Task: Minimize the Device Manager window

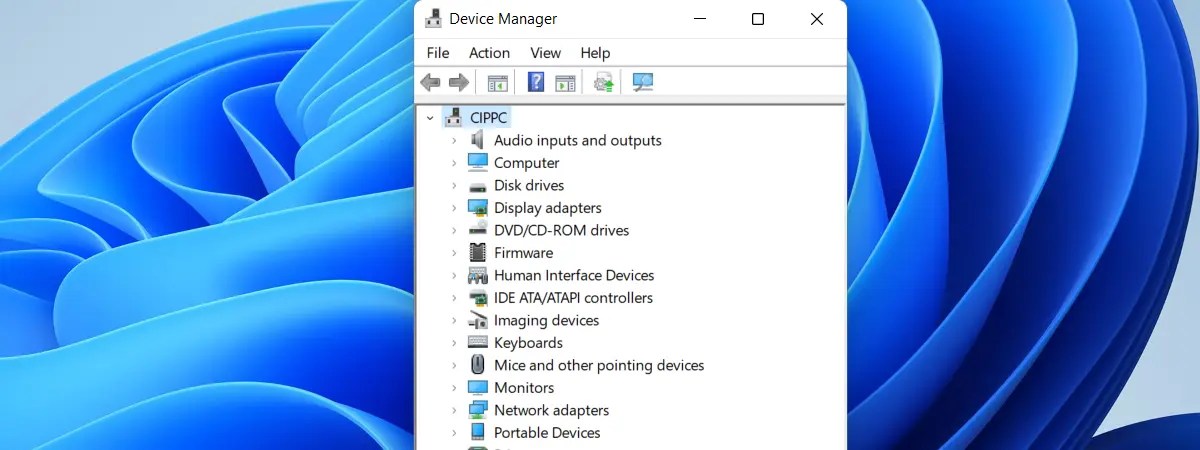Action: (699, 19)
